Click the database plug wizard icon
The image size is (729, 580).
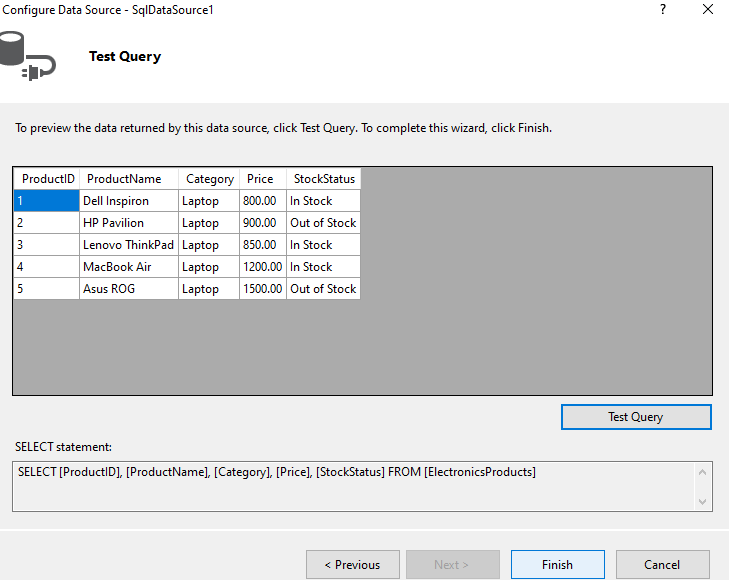pos(27,56)
